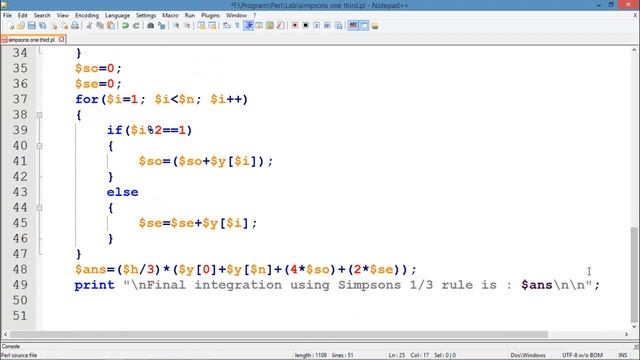Click the Stop Recording macro icon
The width and height of the screenshot is (640, 360).
(305, 26)
